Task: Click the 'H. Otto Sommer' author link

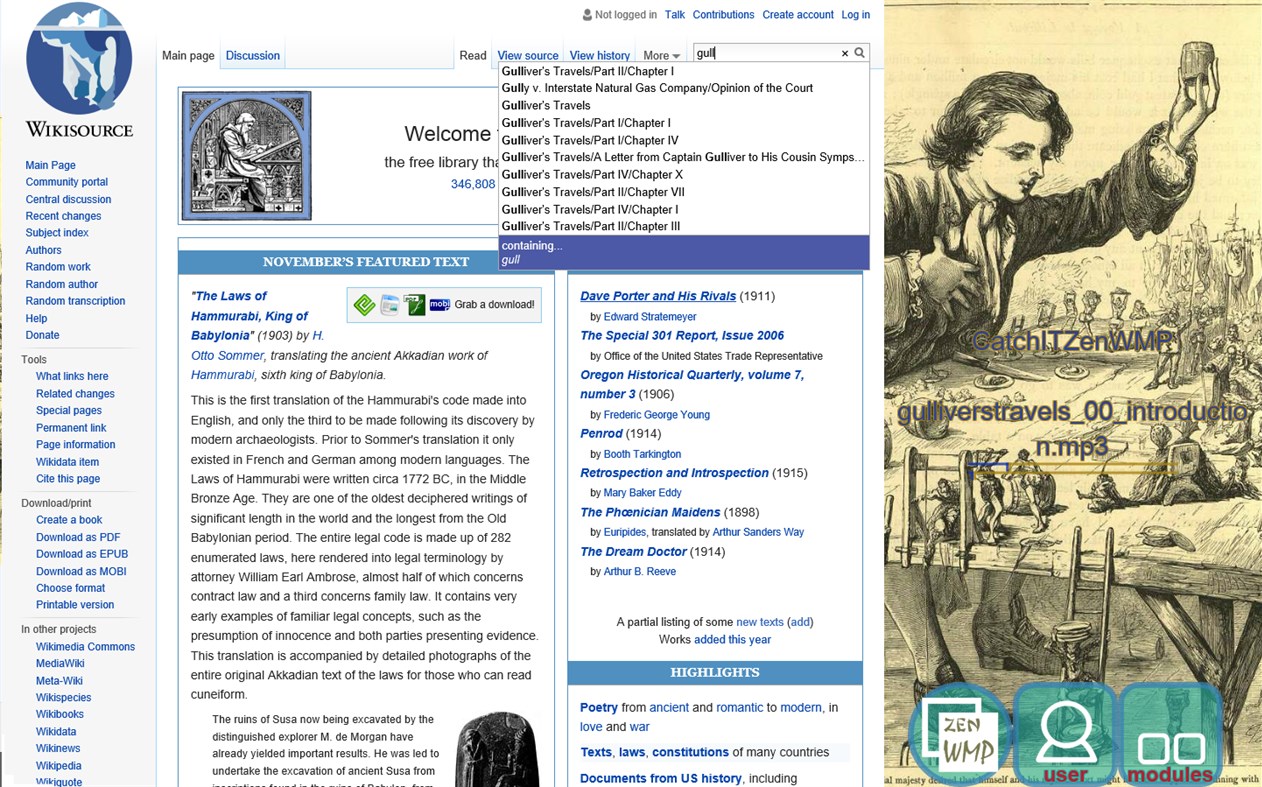Action: pos(258,345)
